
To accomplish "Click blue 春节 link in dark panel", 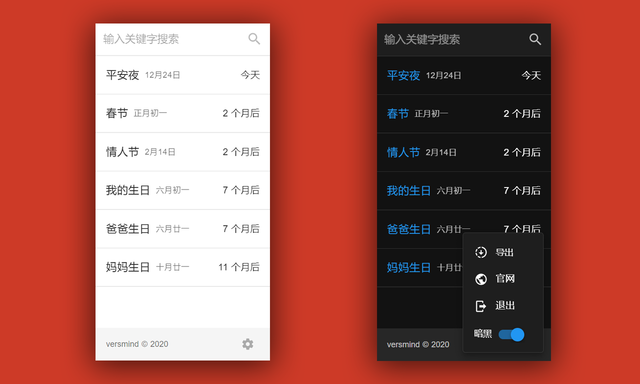I will tap(398, 113).
